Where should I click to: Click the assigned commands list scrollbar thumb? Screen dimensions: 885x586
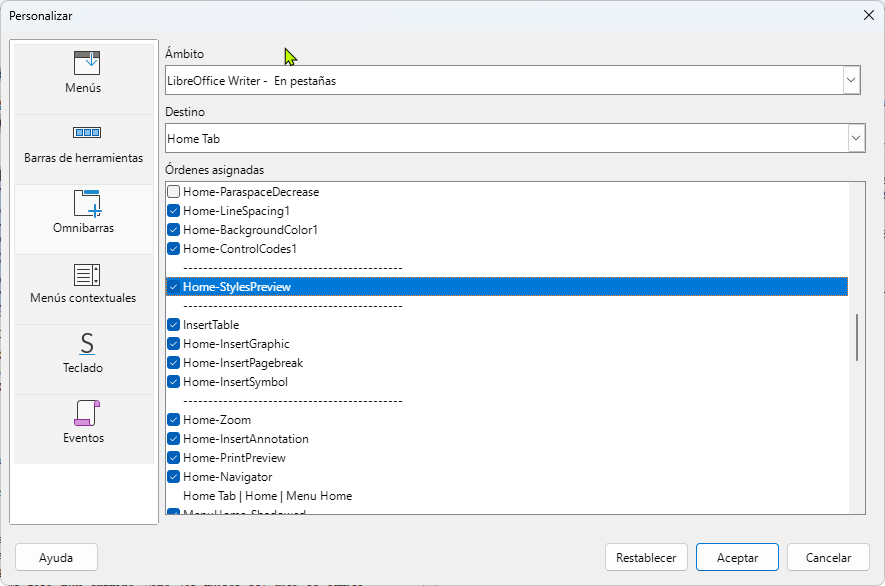857,338
